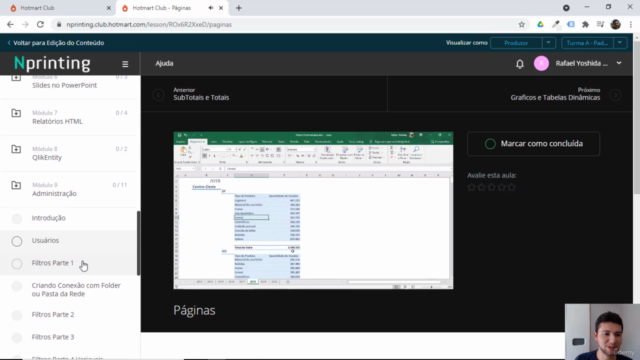
Task: Click the address bar URL
Action: point(149,24)
